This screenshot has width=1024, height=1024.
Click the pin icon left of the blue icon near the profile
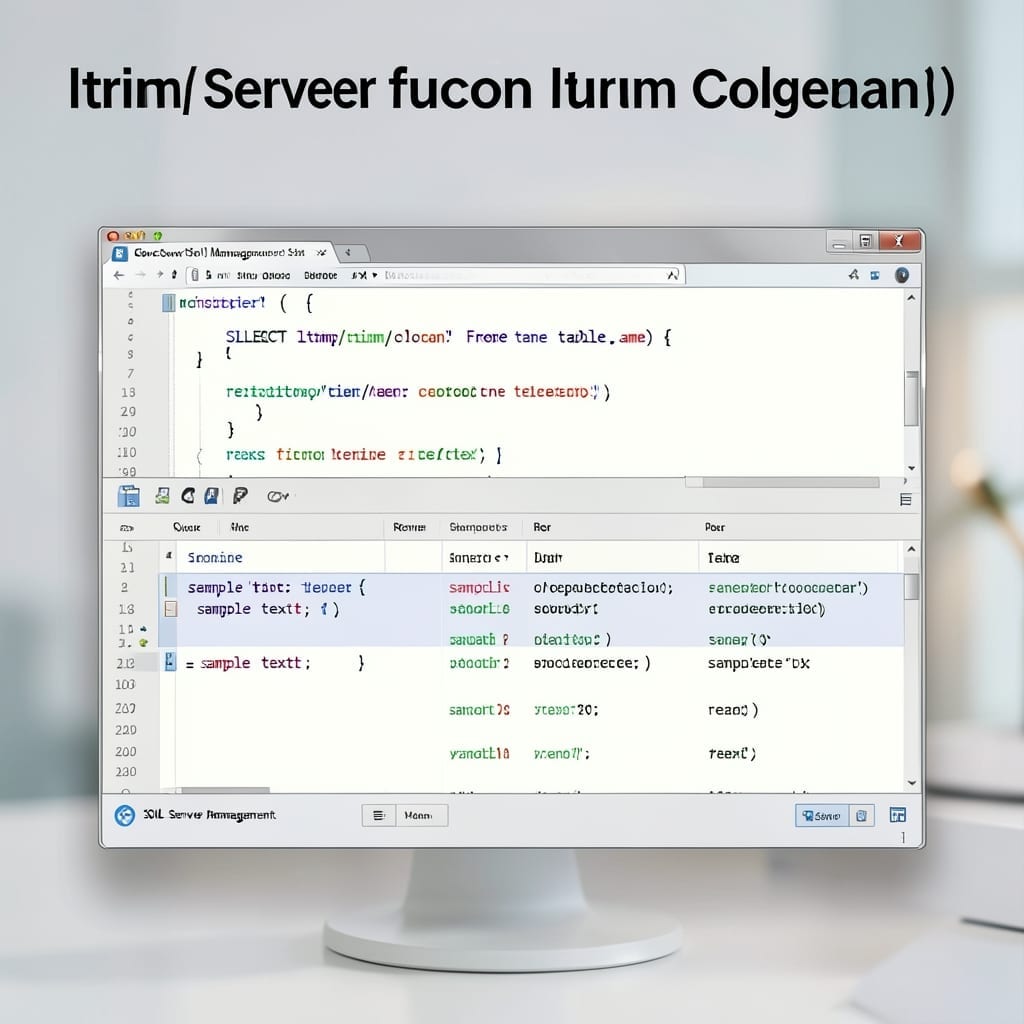[853, 275]
